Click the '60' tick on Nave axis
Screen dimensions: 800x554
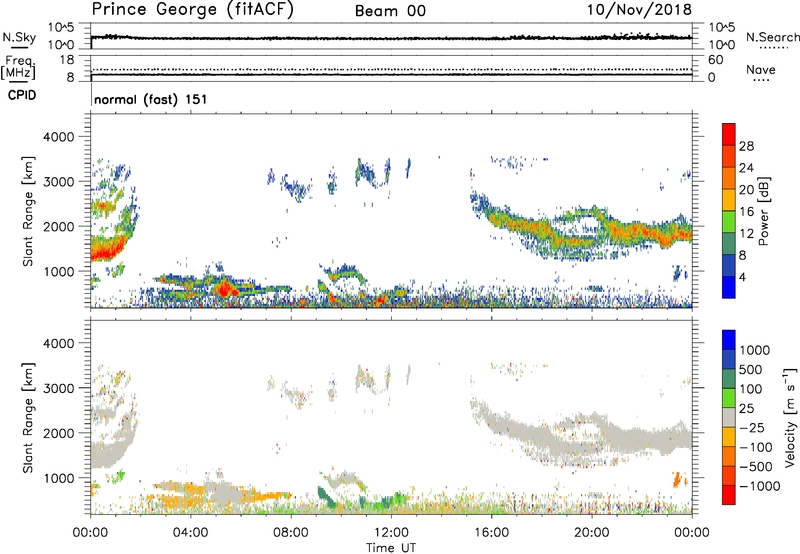pos(715,60)
